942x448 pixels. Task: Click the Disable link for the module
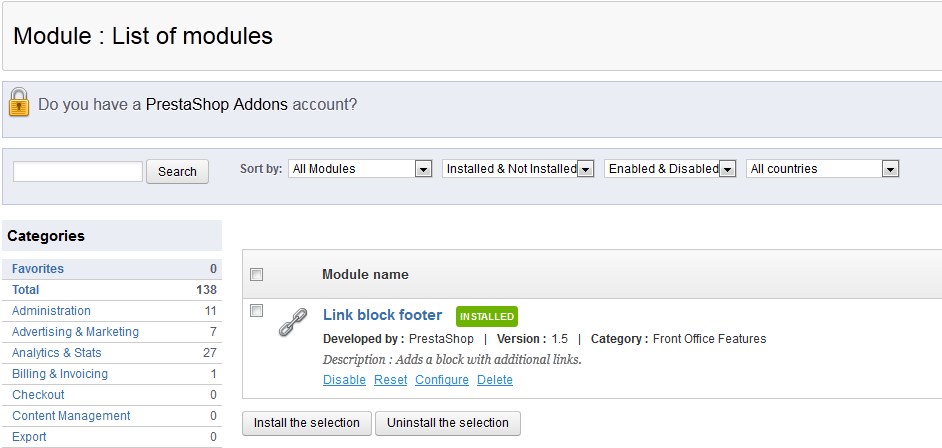[344, 380]
